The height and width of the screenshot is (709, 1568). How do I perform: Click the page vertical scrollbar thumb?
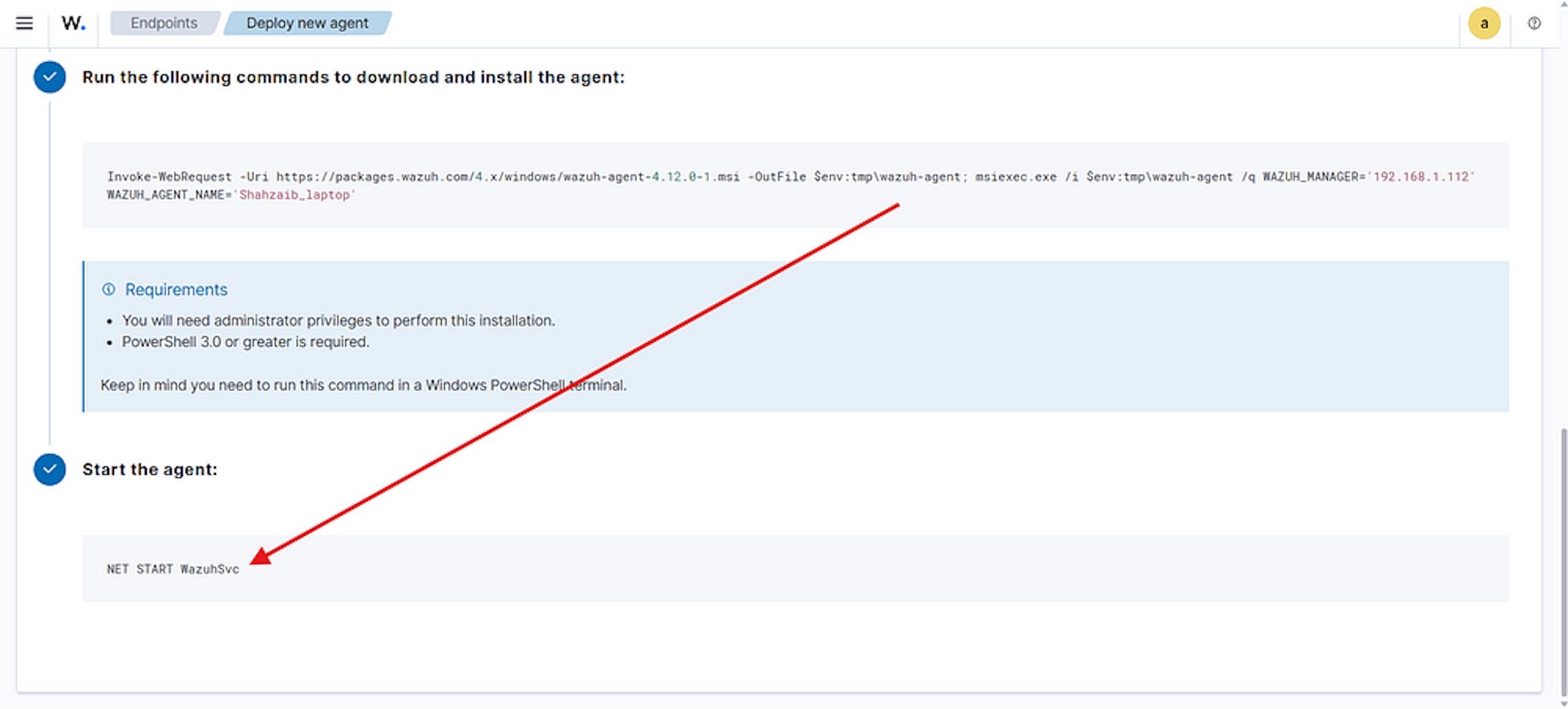pos(1563,563)
